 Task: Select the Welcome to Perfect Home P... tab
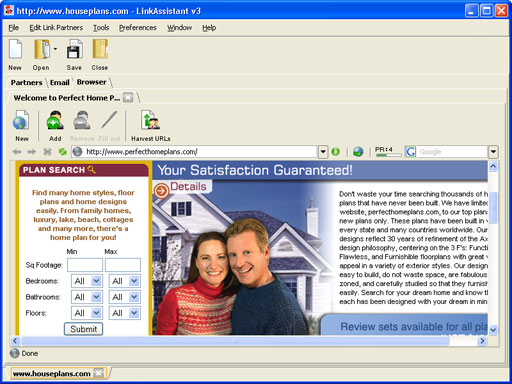pos(67,98)
